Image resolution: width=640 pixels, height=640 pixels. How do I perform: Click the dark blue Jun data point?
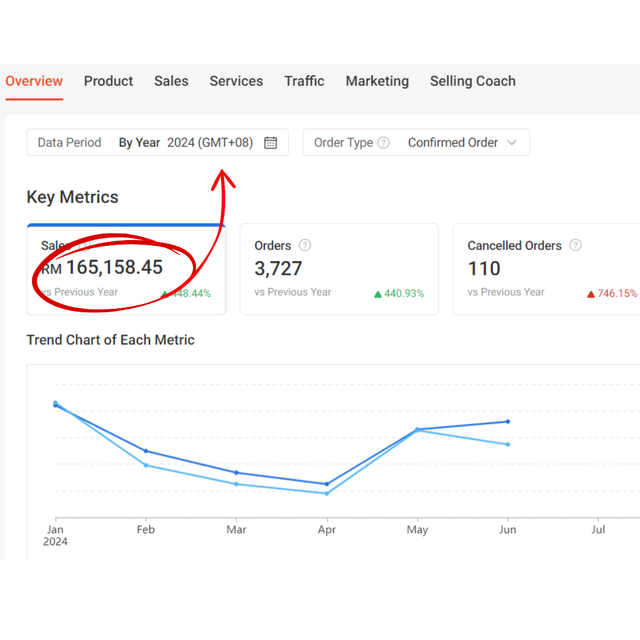508,422
